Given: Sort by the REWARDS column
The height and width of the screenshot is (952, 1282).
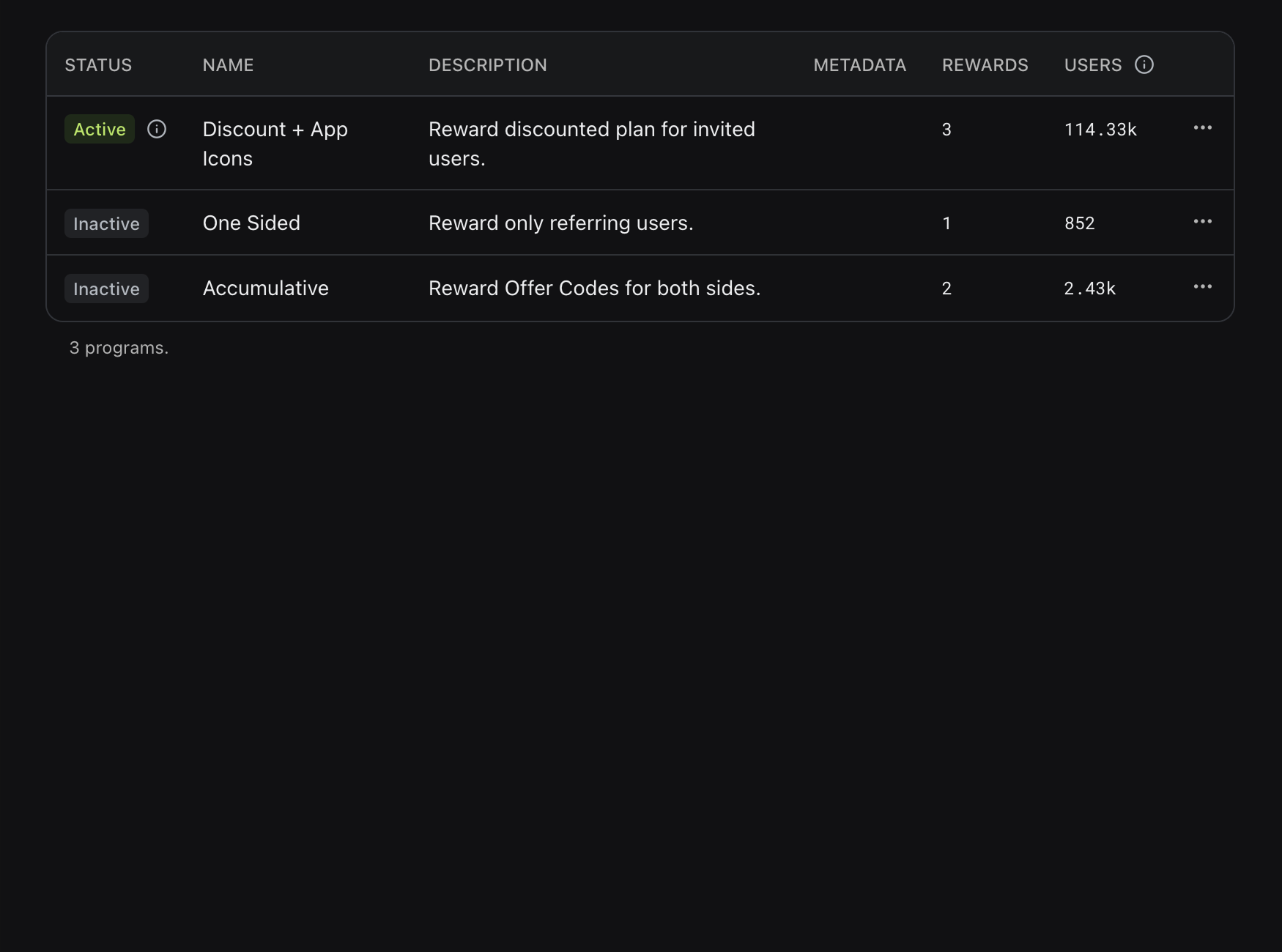Looking at the screenshot, I should tap(985, 64).
